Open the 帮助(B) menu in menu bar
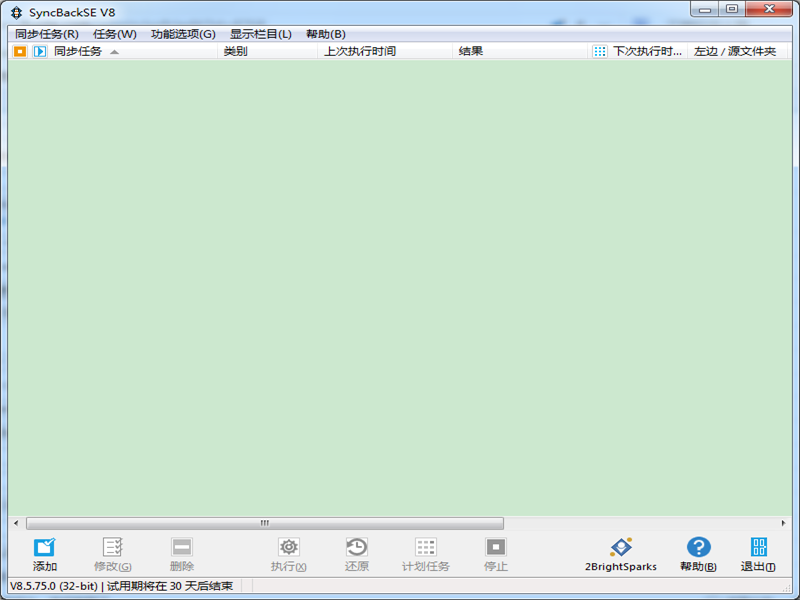 tap(326, 34)
